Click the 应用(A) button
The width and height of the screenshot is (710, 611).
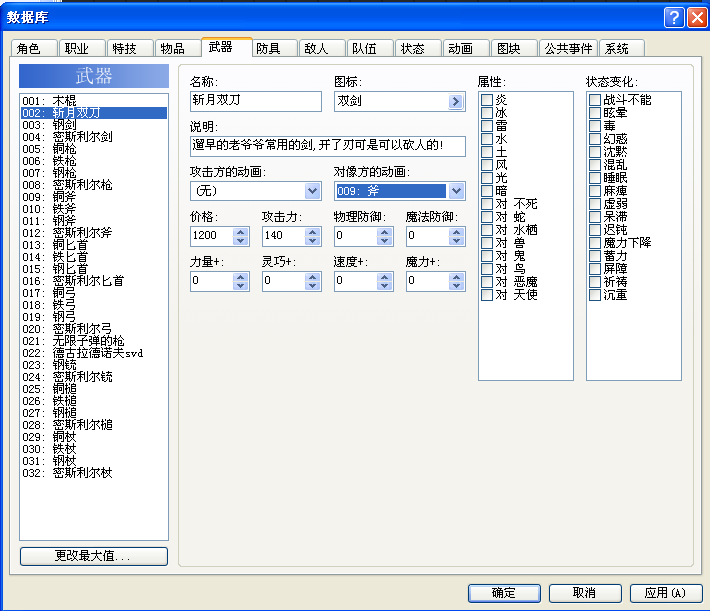[666, 593]
